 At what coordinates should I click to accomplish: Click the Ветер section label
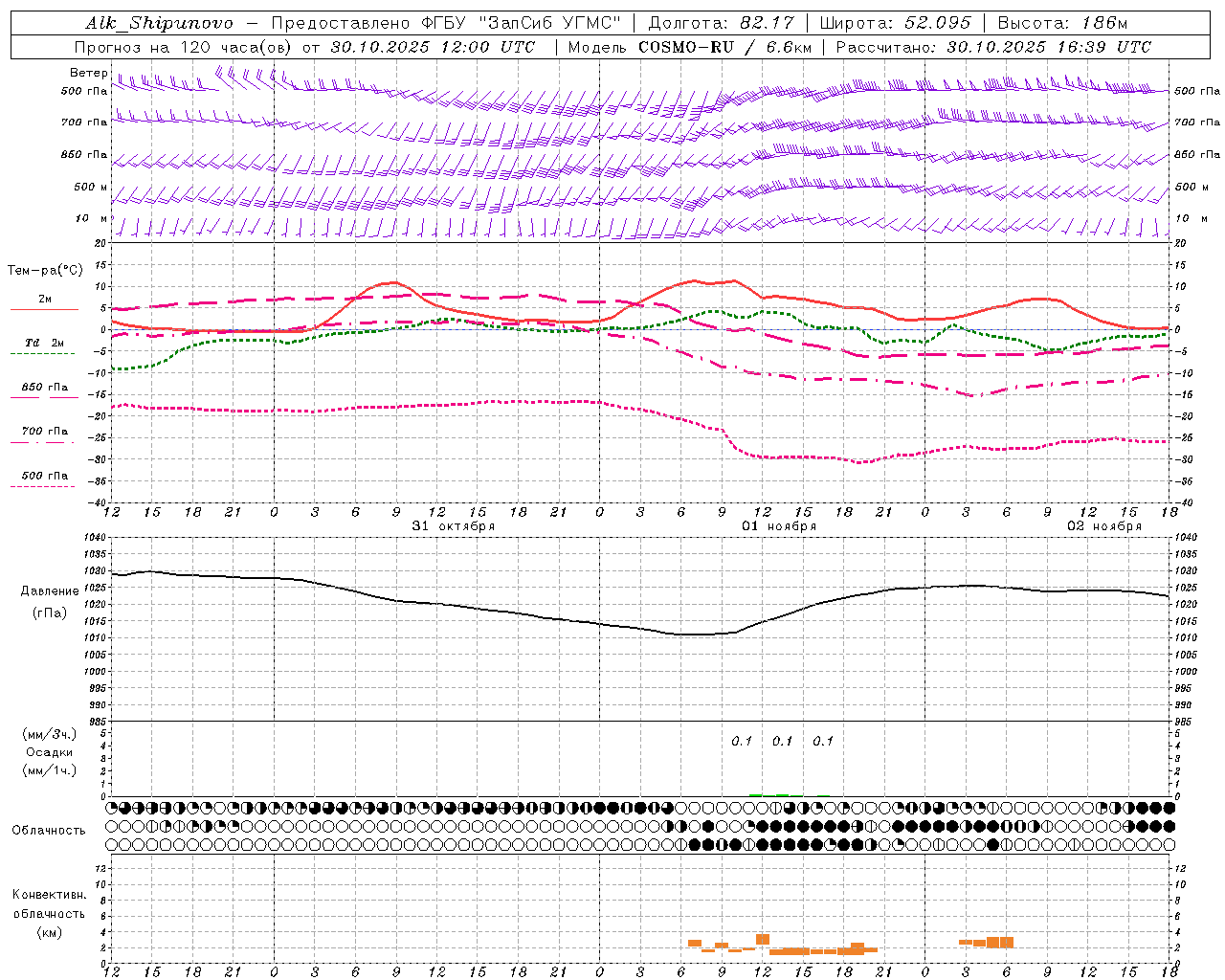click(89, 73)
